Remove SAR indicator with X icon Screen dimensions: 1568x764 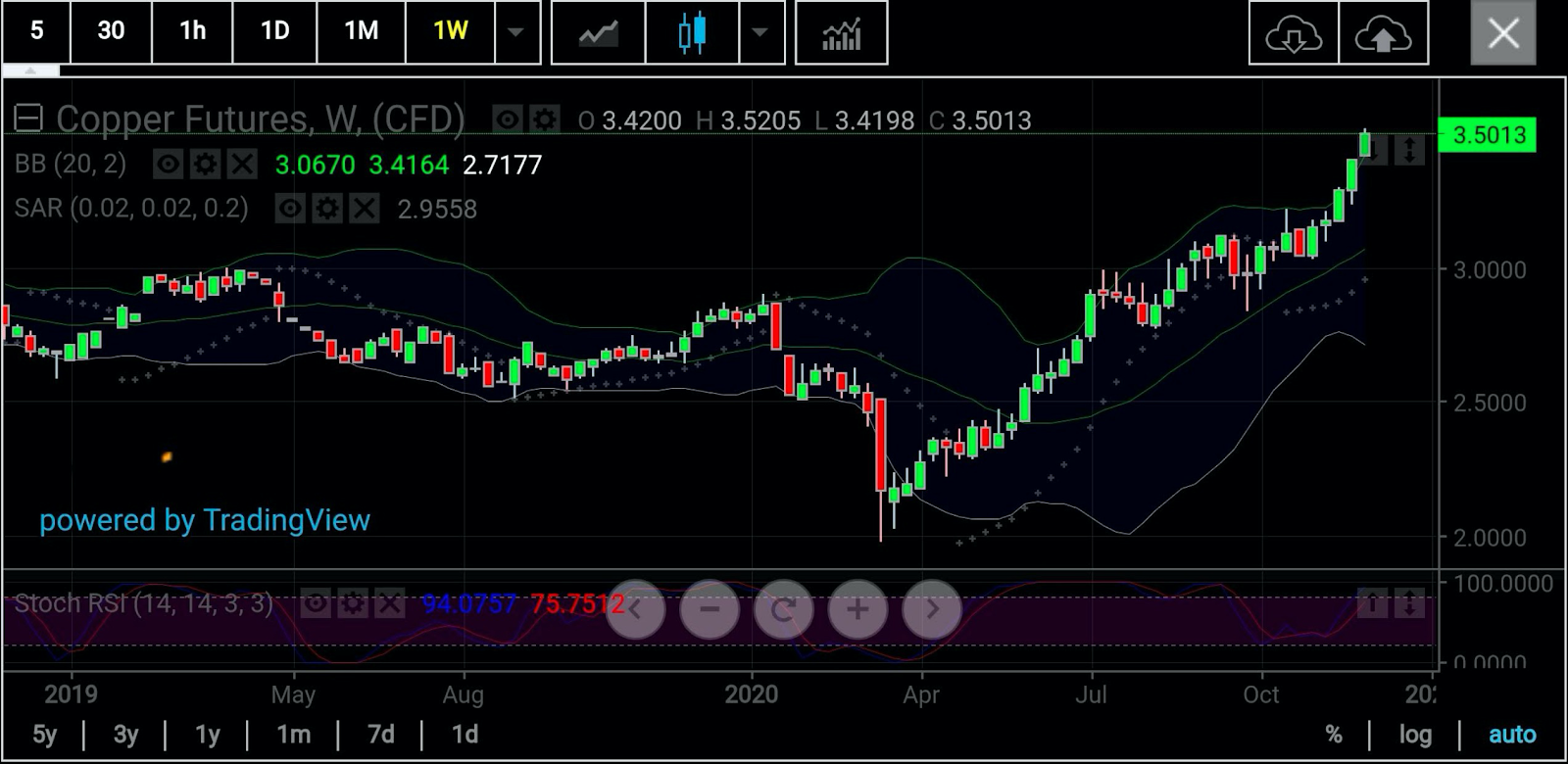tap(364, 208)
